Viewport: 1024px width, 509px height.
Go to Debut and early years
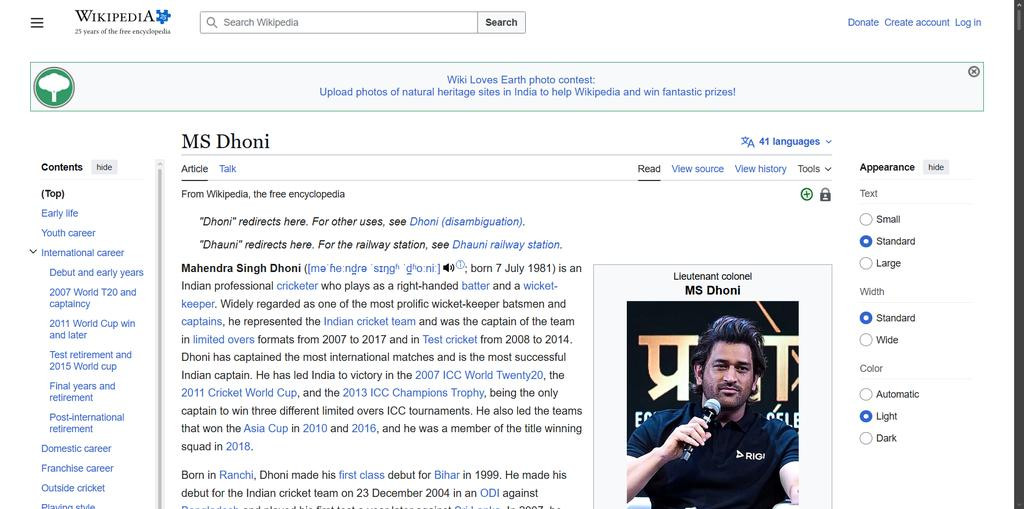pyautogui.click(x=97, y=272)
